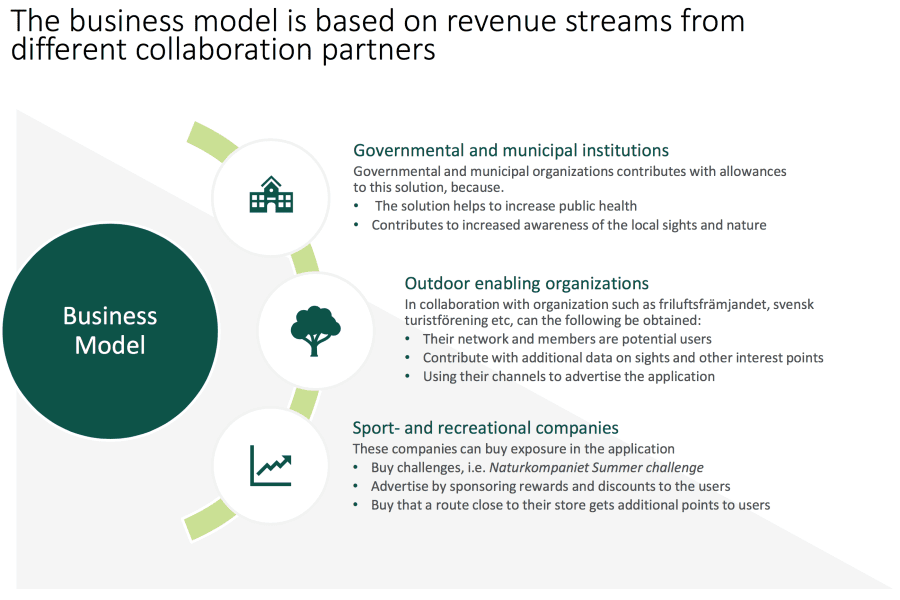This screenshot has height=600, width=900.
Task: Select bullet The solution helps to increase public health
Action: point(506,206)
